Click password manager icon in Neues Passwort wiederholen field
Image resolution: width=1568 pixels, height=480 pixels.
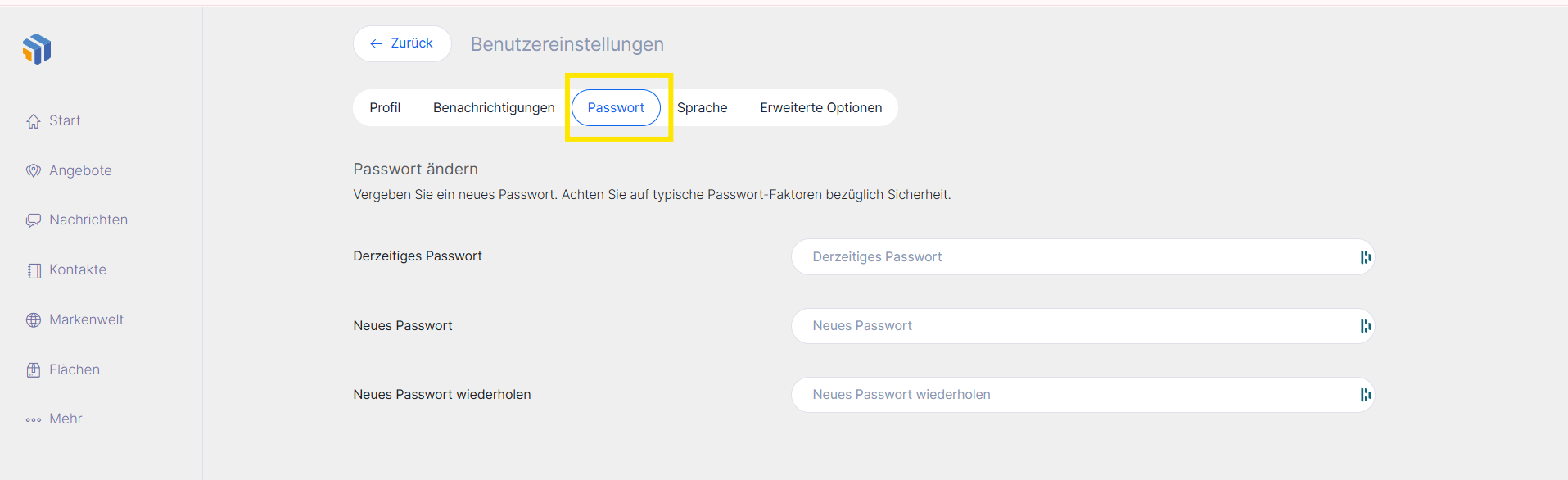[1365, 395]
